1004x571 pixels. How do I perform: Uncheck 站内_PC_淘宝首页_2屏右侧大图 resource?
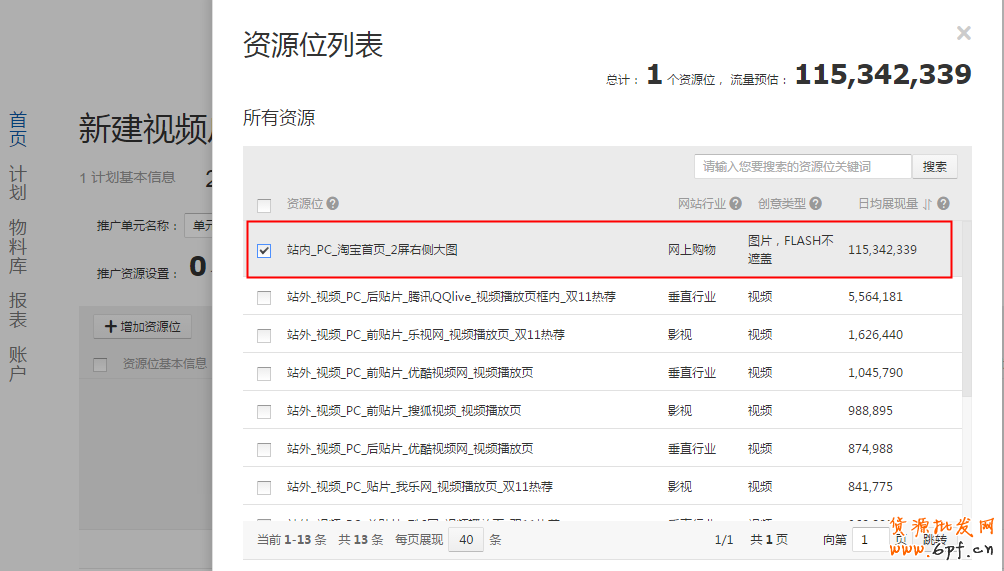[x=264, y=250]
